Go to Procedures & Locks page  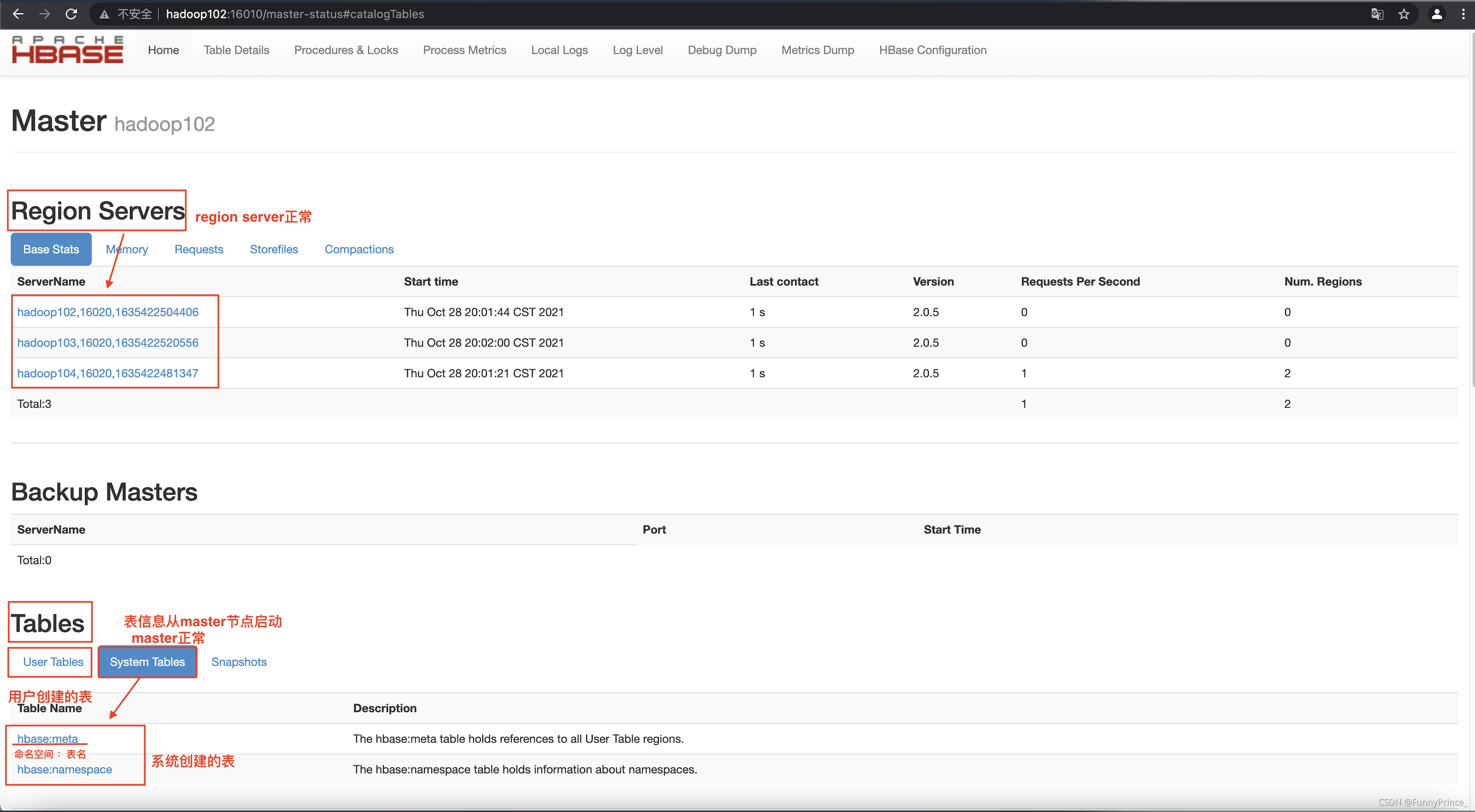346,51
